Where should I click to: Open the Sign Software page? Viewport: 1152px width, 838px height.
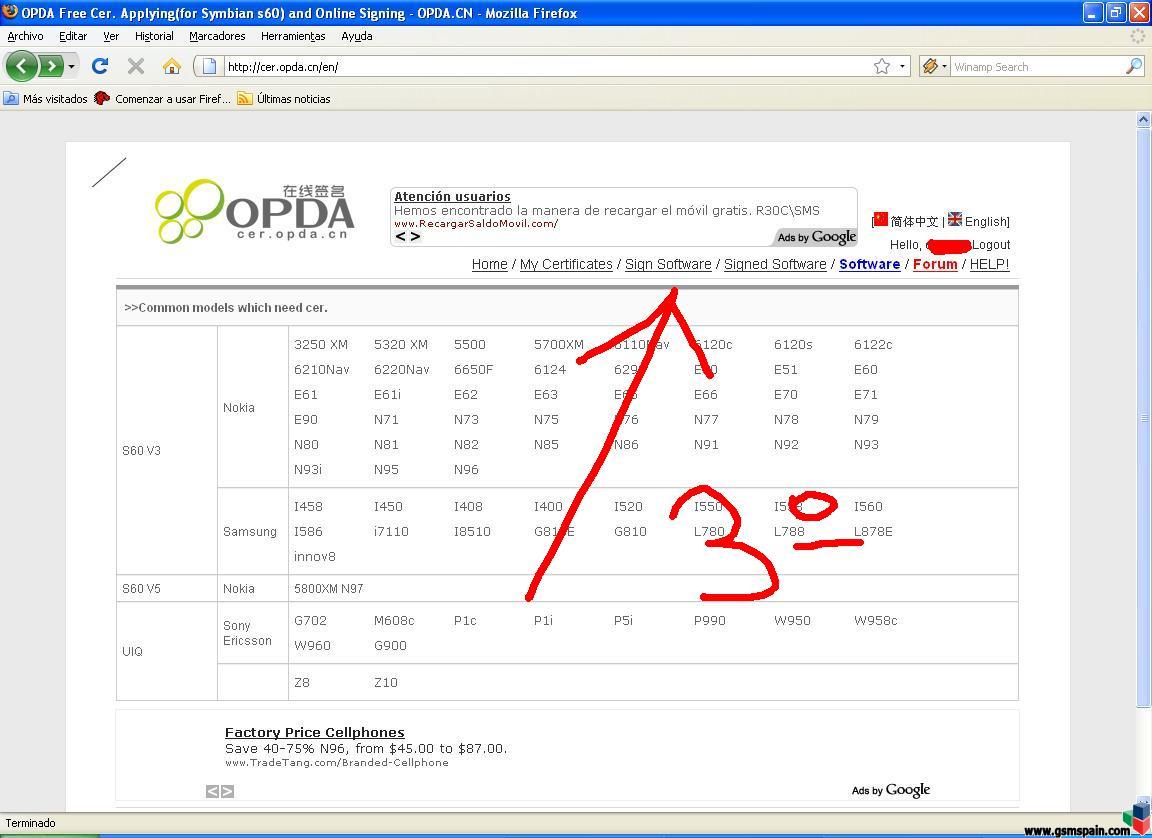tap(668, 264)
